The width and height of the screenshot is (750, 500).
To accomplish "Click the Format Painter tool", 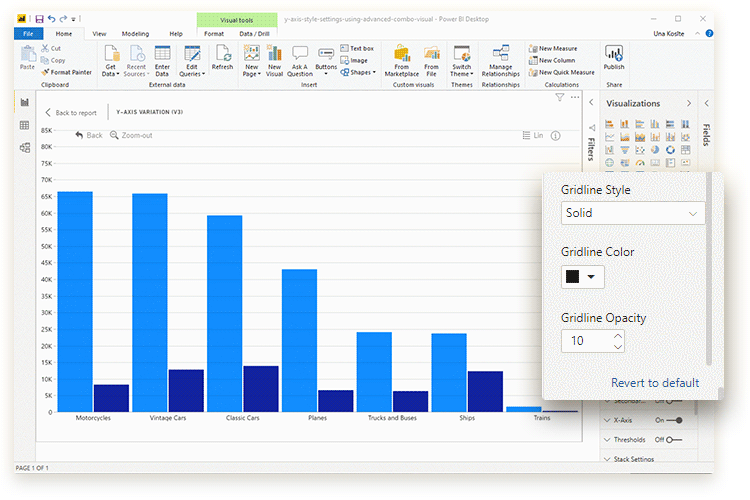I will click(66, 72).
